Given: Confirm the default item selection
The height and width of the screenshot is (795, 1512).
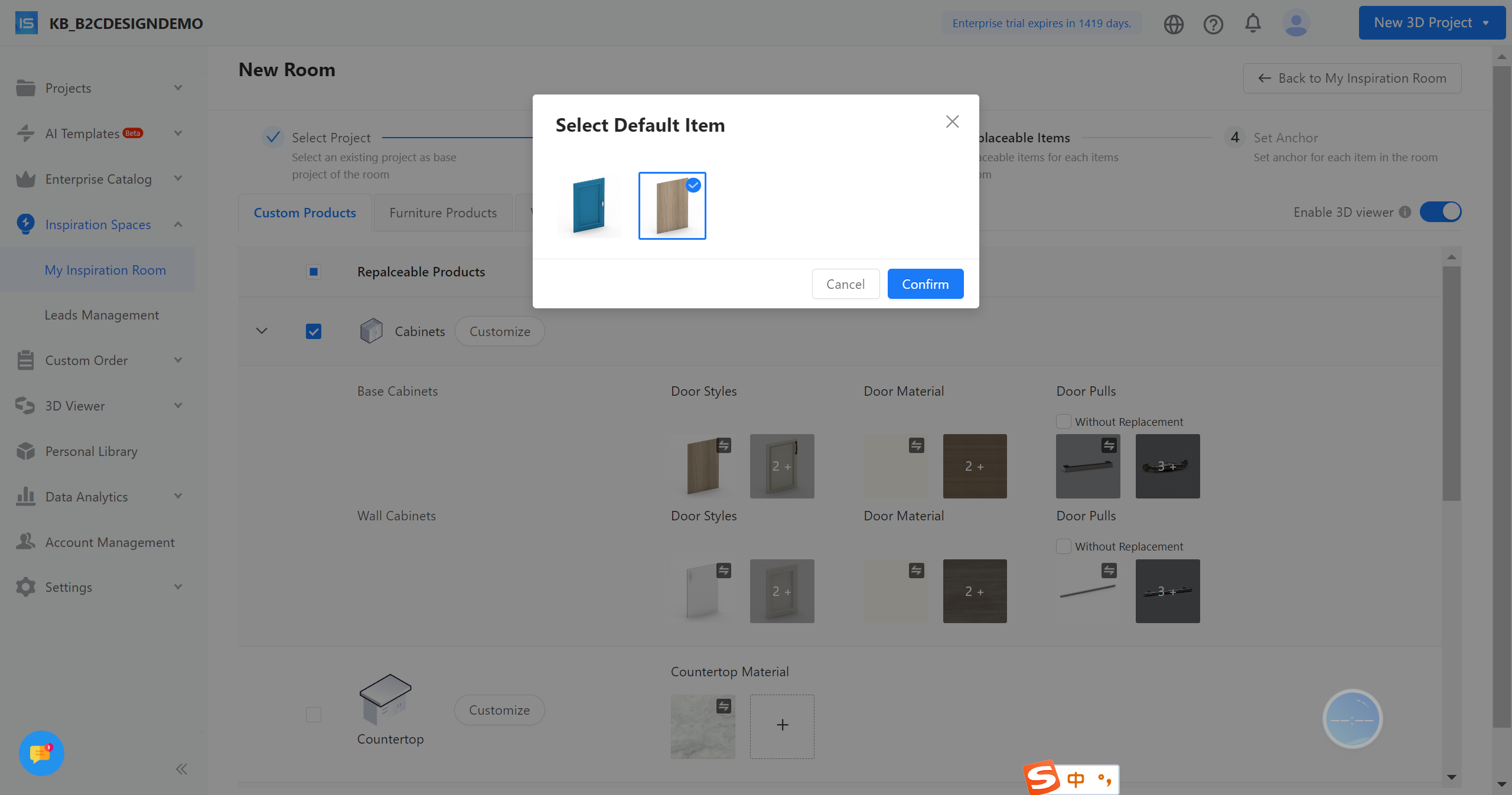Looking at the screenshot, I should pos(925,284).
